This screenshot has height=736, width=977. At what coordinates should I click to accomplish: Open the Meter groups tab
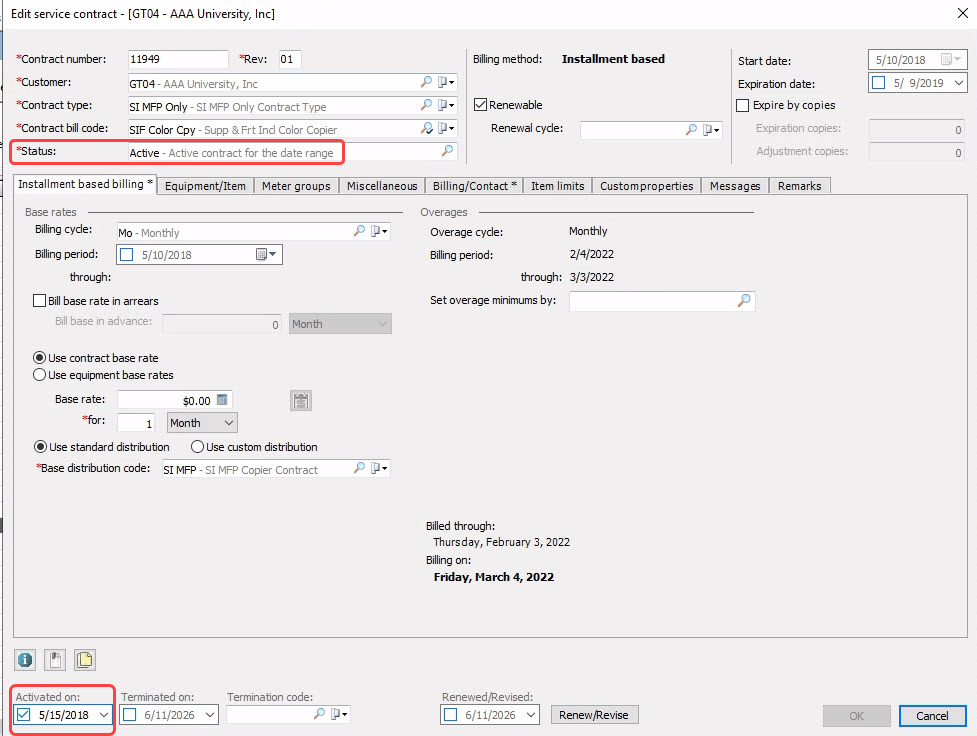tap(296, 186)
